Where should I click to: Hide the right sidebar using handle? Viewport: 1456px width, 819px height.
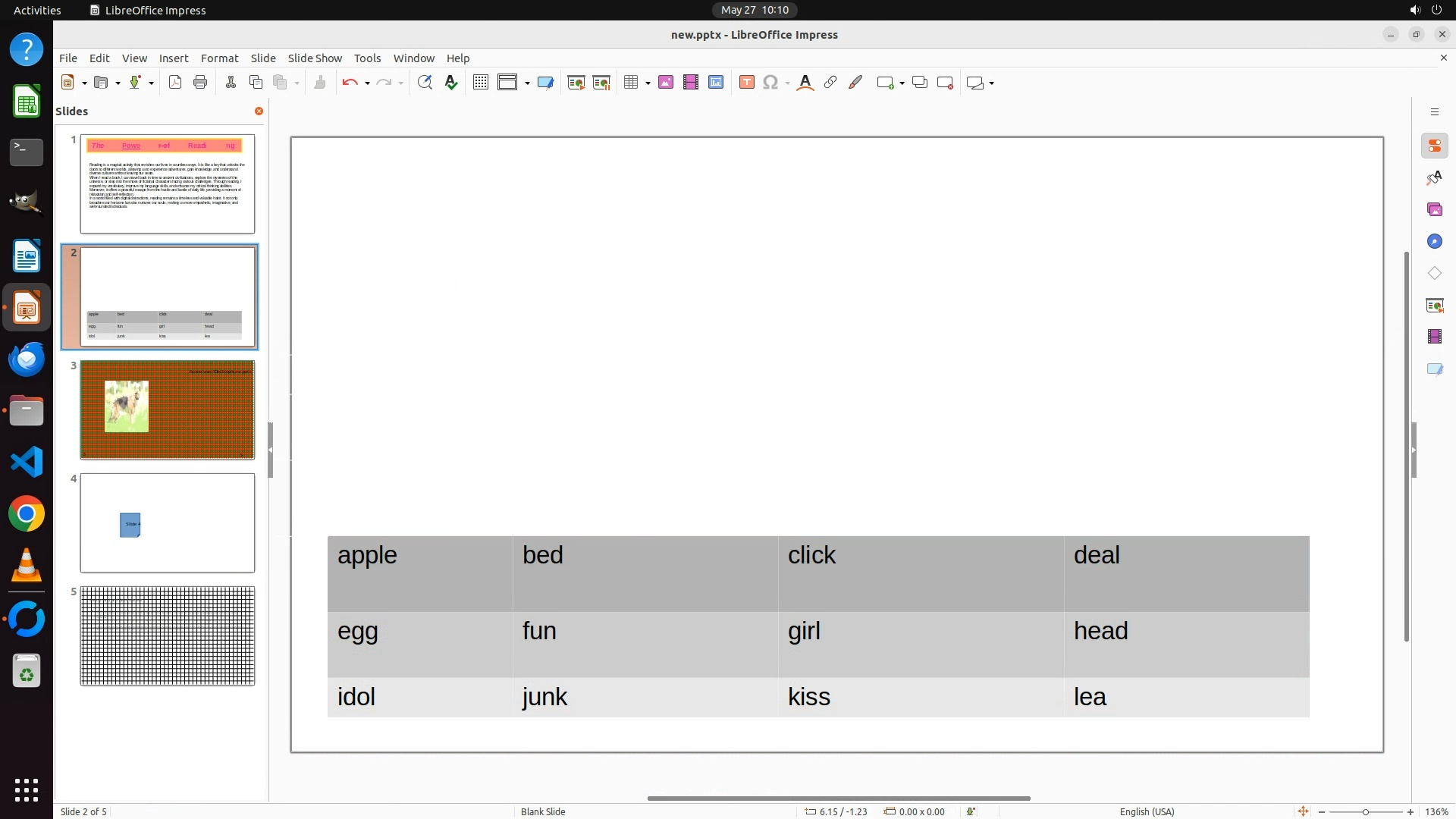click(1414, 450)
